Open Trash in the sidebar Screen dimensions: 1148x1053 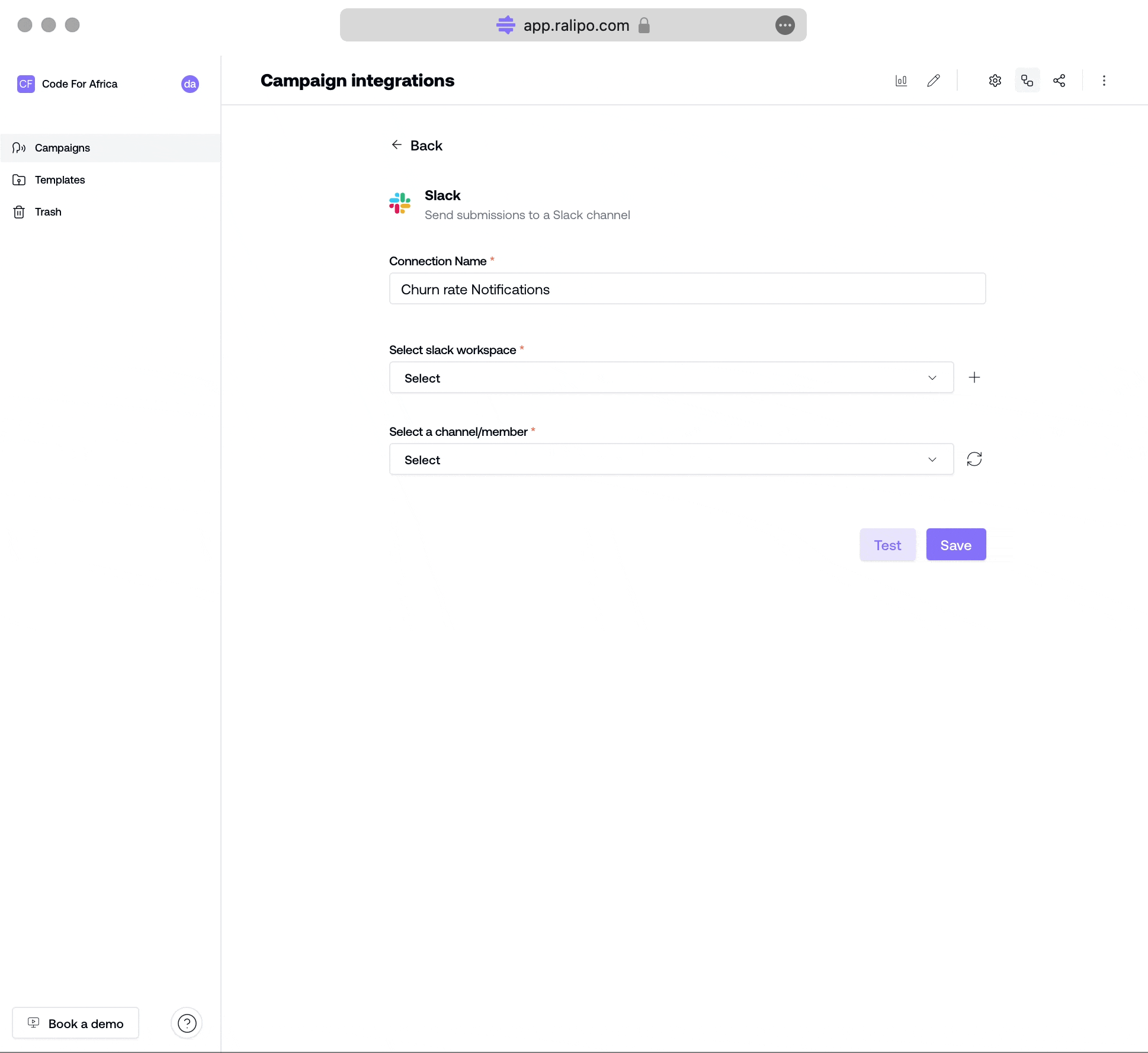tap(48, 212)
